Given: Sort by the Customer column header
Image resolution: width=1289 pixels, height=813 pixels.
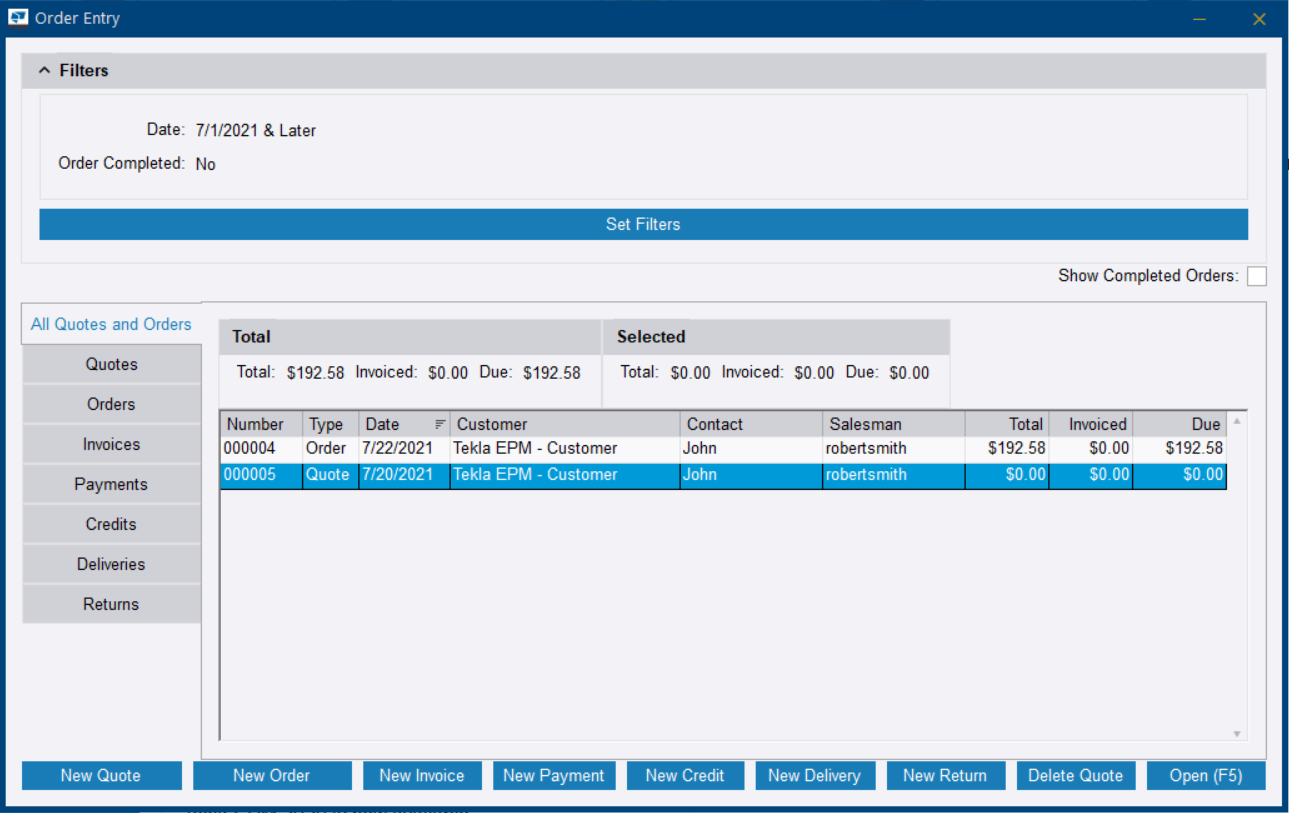Looking at the screenshot, I should [565, 424].
